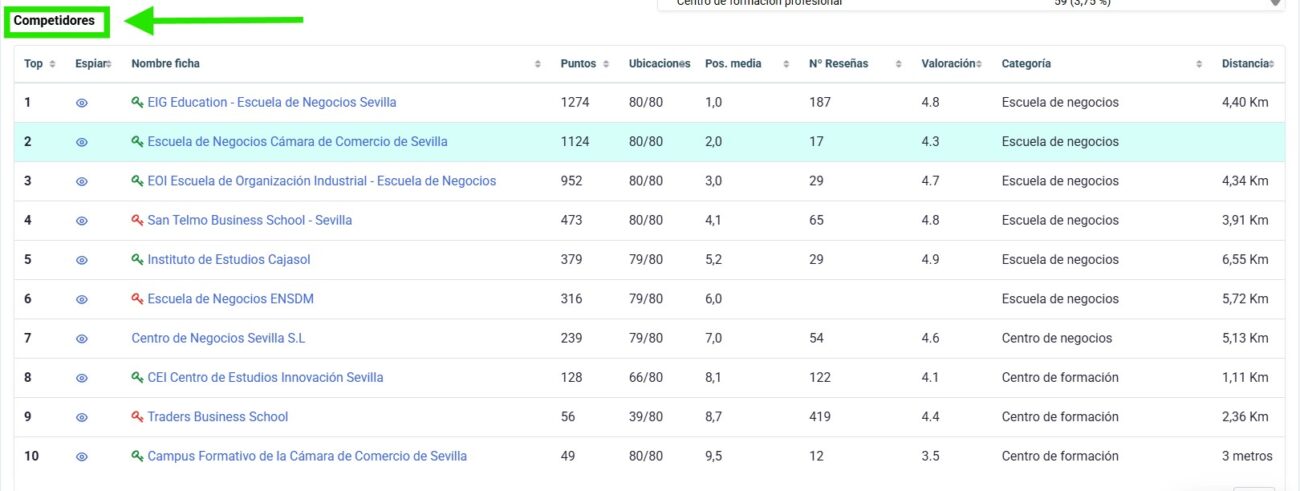The width and height of the screenshot is (1300, 491).
Task: Click the eye icon for Escuela de Negocios Cámara de Comercio
Action: (x=82, y=142)
